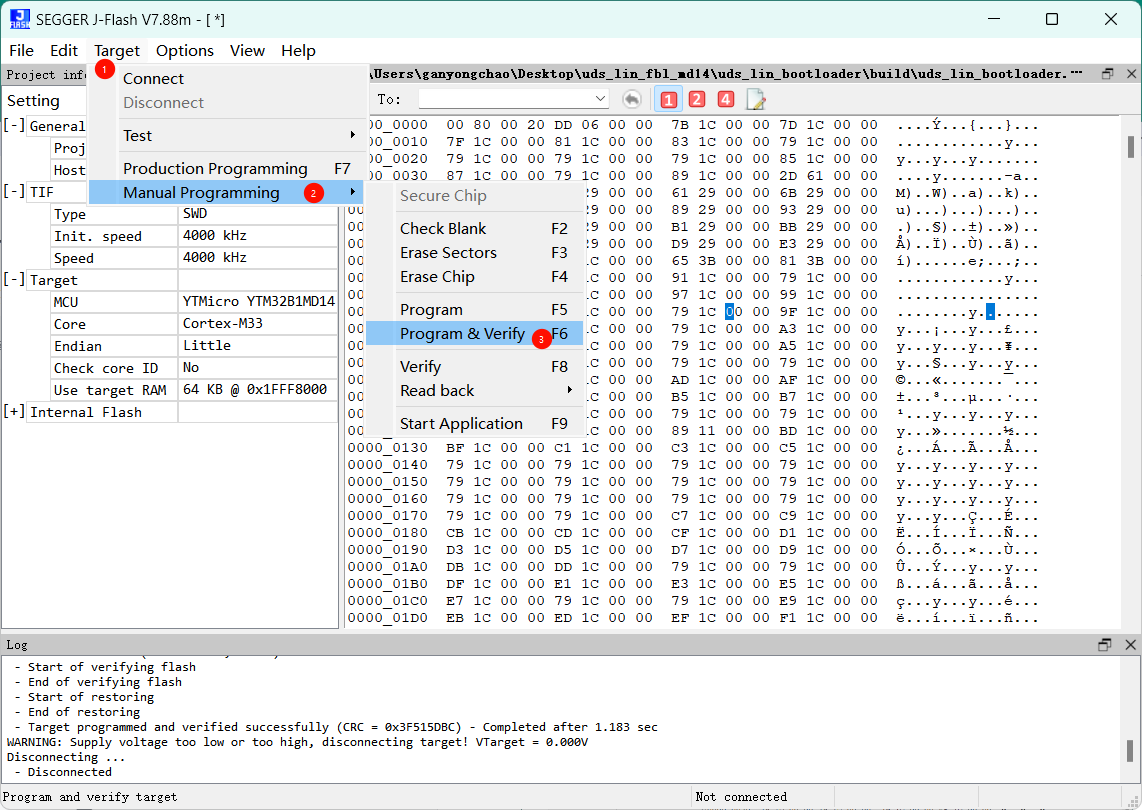Click hex row address 0000_0180
The height and width of the screenshot is (810, 1142).
point(387,532)
